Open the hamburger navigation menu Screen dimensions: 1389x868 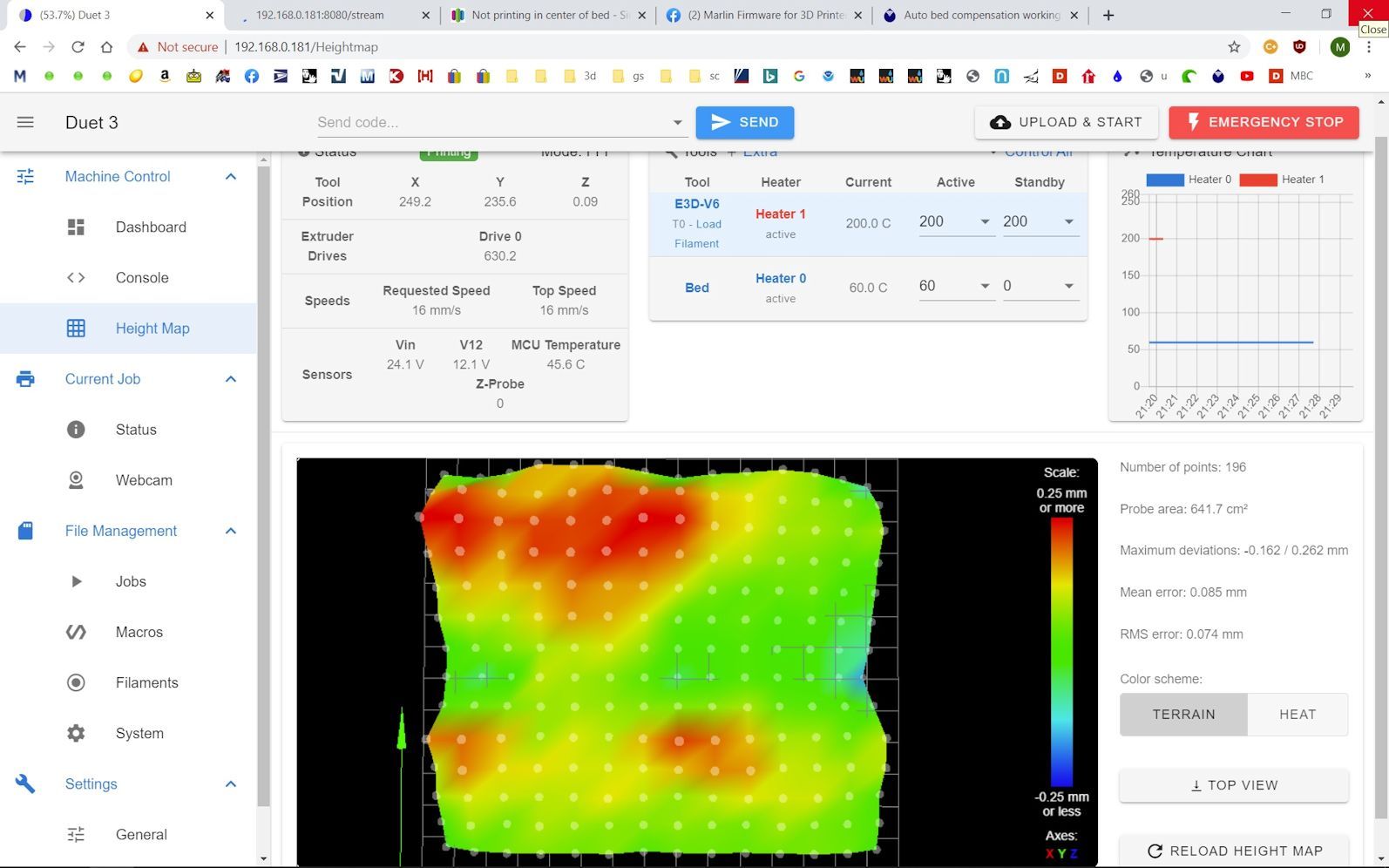[25, 122]
